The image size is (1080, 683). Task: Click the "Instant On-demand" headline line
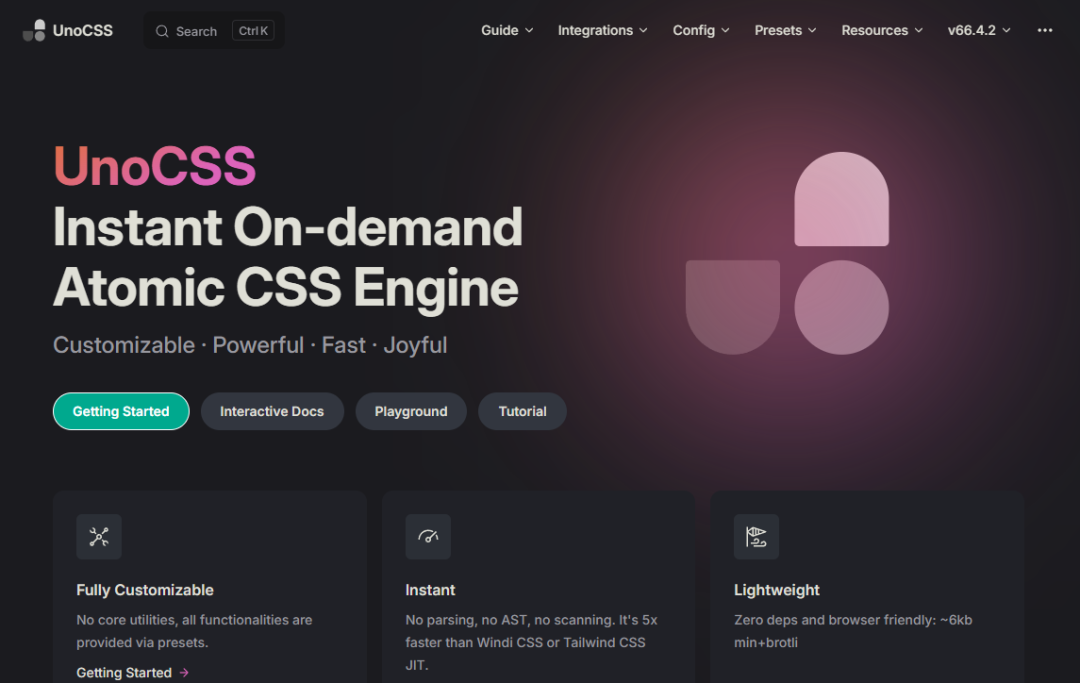[288, 227]
